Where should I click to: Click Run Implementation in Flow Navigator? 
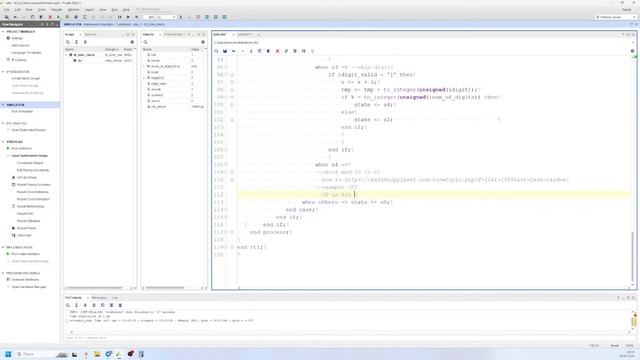point(26,254)
